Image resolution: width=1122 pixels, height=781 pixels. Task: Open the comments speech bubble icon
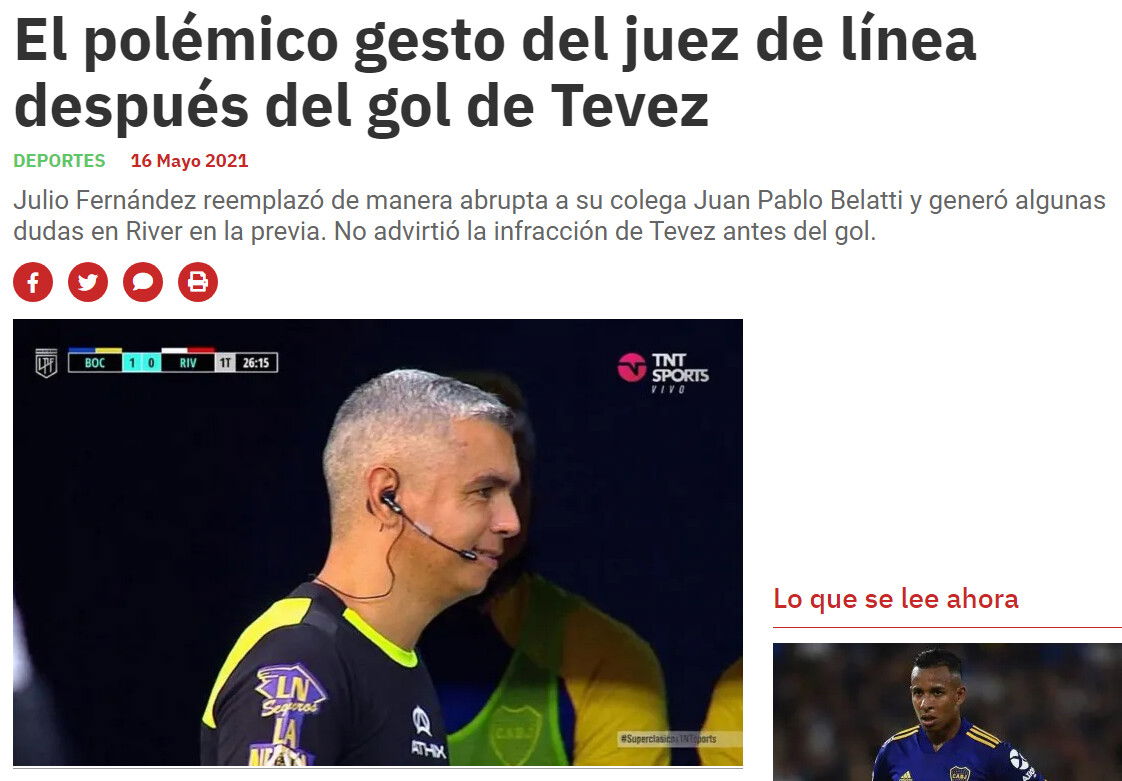tap(143, 282)
